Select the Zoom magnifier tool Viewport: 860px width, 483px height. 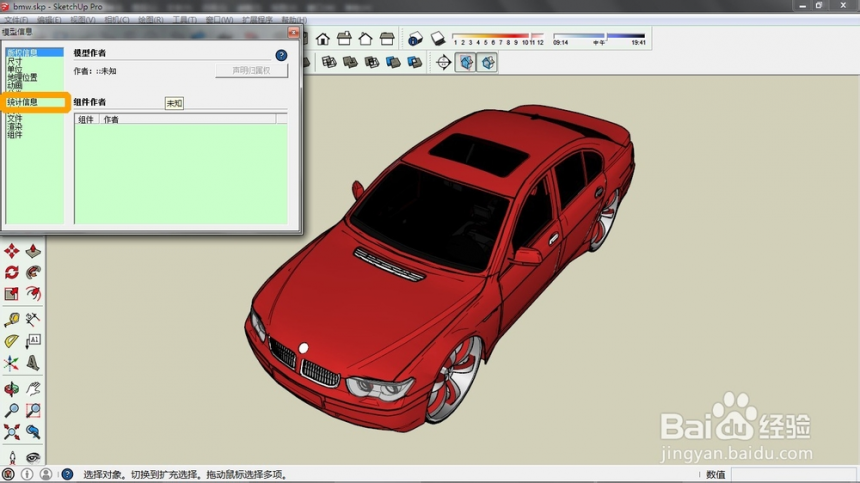12,410
